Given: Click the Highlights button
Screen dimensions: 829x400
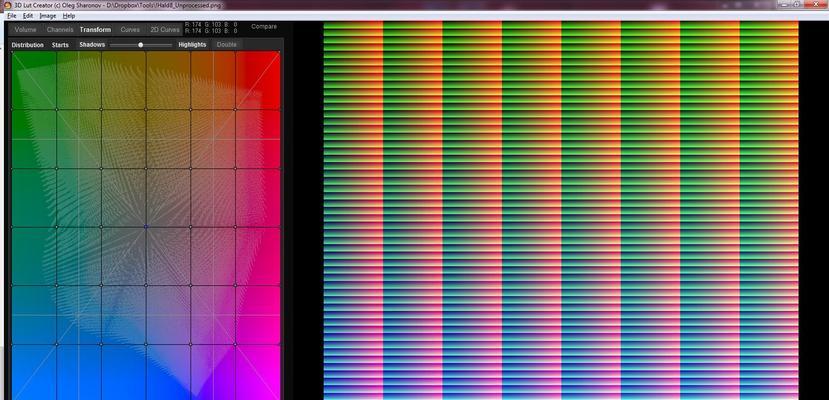Looking at the screenshot, I should [x=192, y=45].
